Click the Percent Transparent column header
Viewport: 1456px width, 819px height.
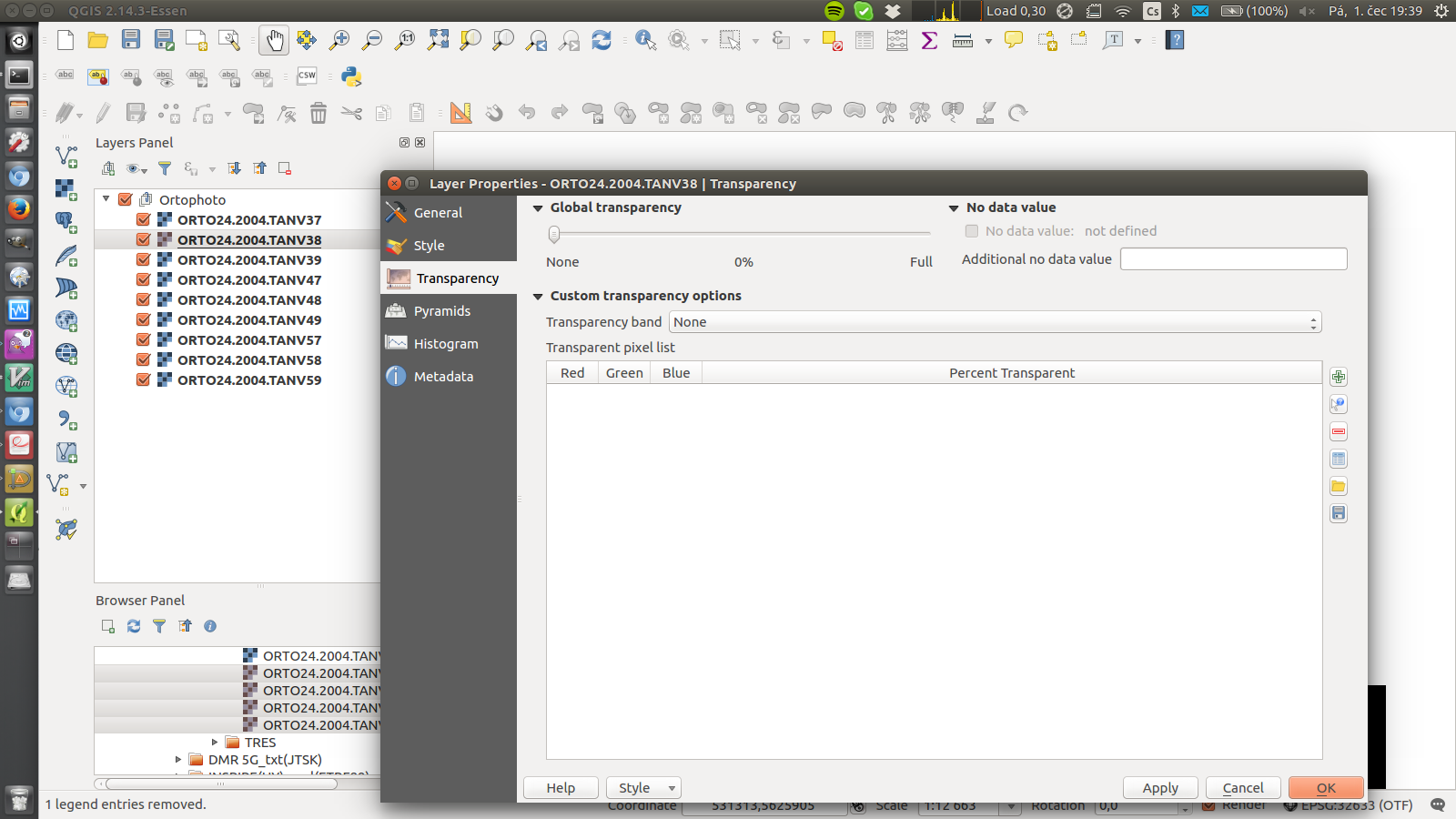1012,373
